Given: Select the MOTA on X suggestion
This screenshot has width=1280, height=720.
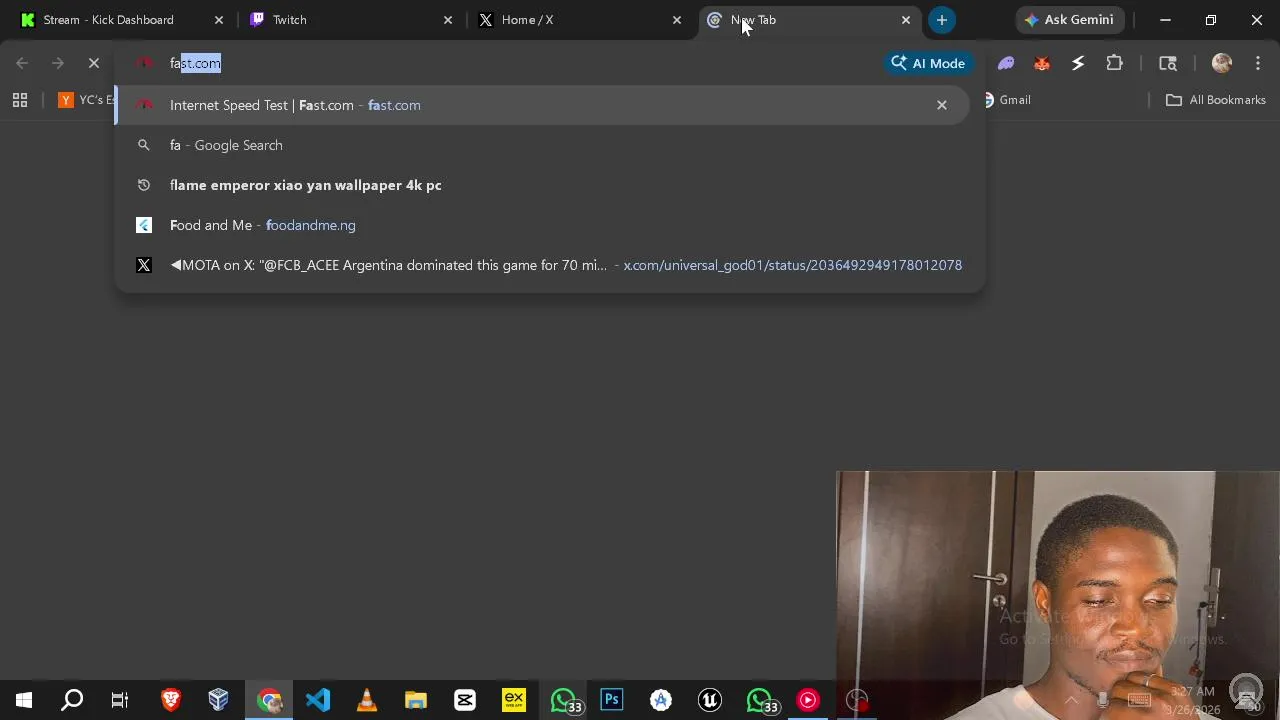Looking at the screenshot, I should (543, 265).
